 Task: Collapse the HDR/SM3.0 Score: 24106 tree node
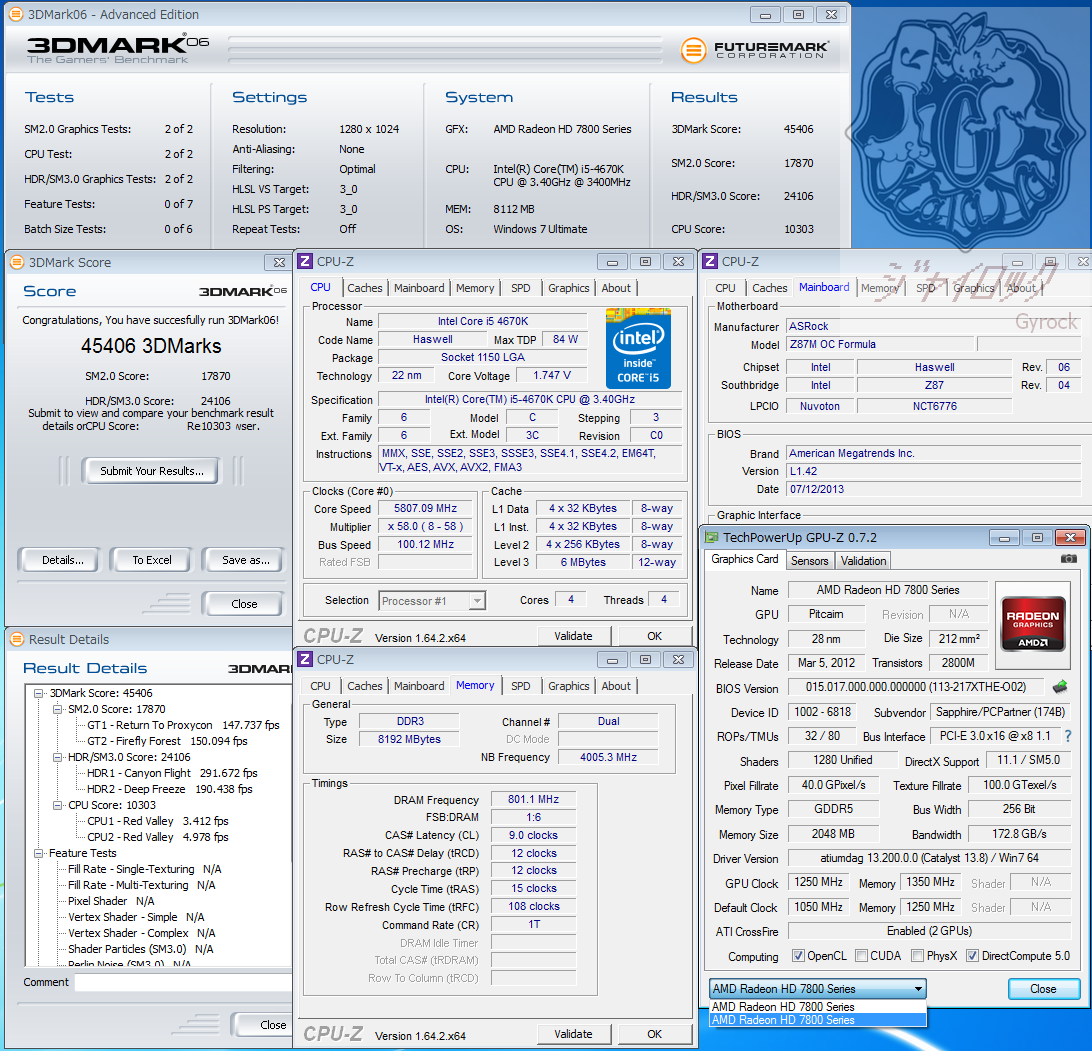click(58, 757)
